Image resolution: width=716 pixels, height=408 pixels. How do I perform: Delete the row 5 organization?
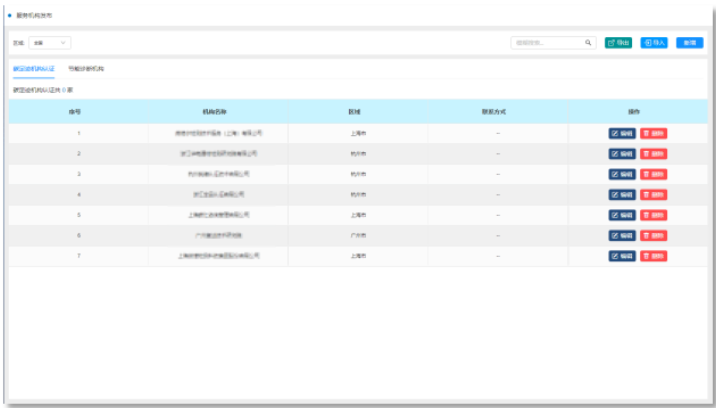point(653,215)
